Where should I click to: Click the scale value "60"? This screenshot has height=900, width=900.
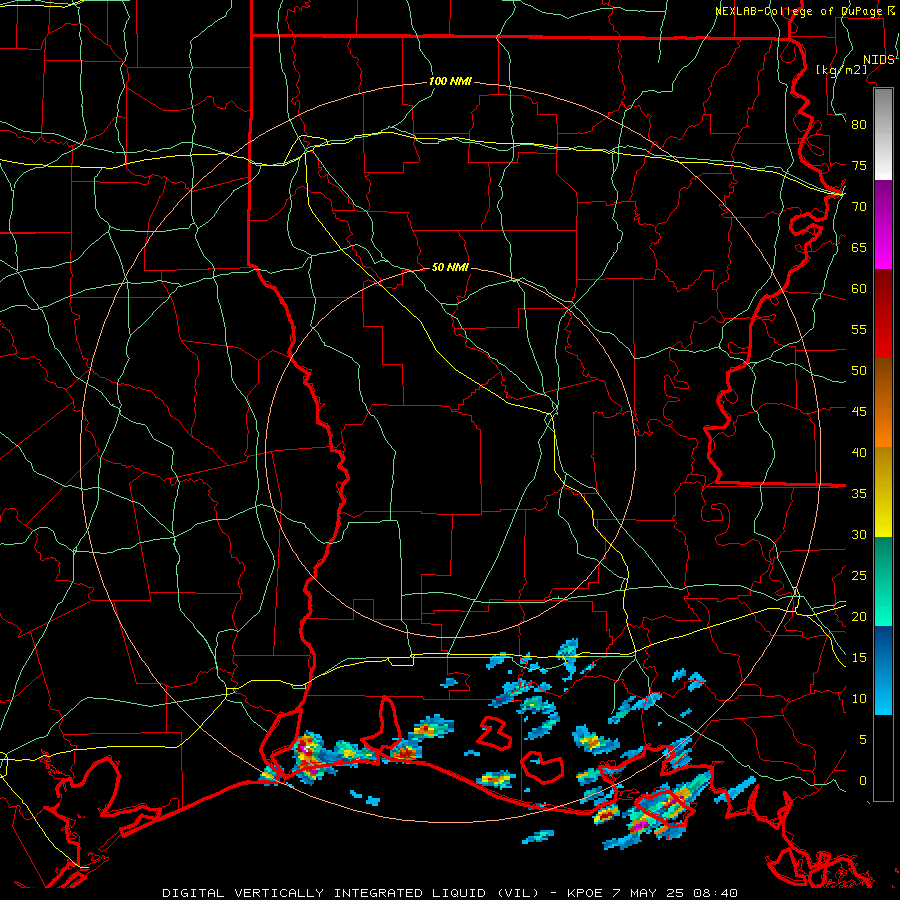pos(859,289)
